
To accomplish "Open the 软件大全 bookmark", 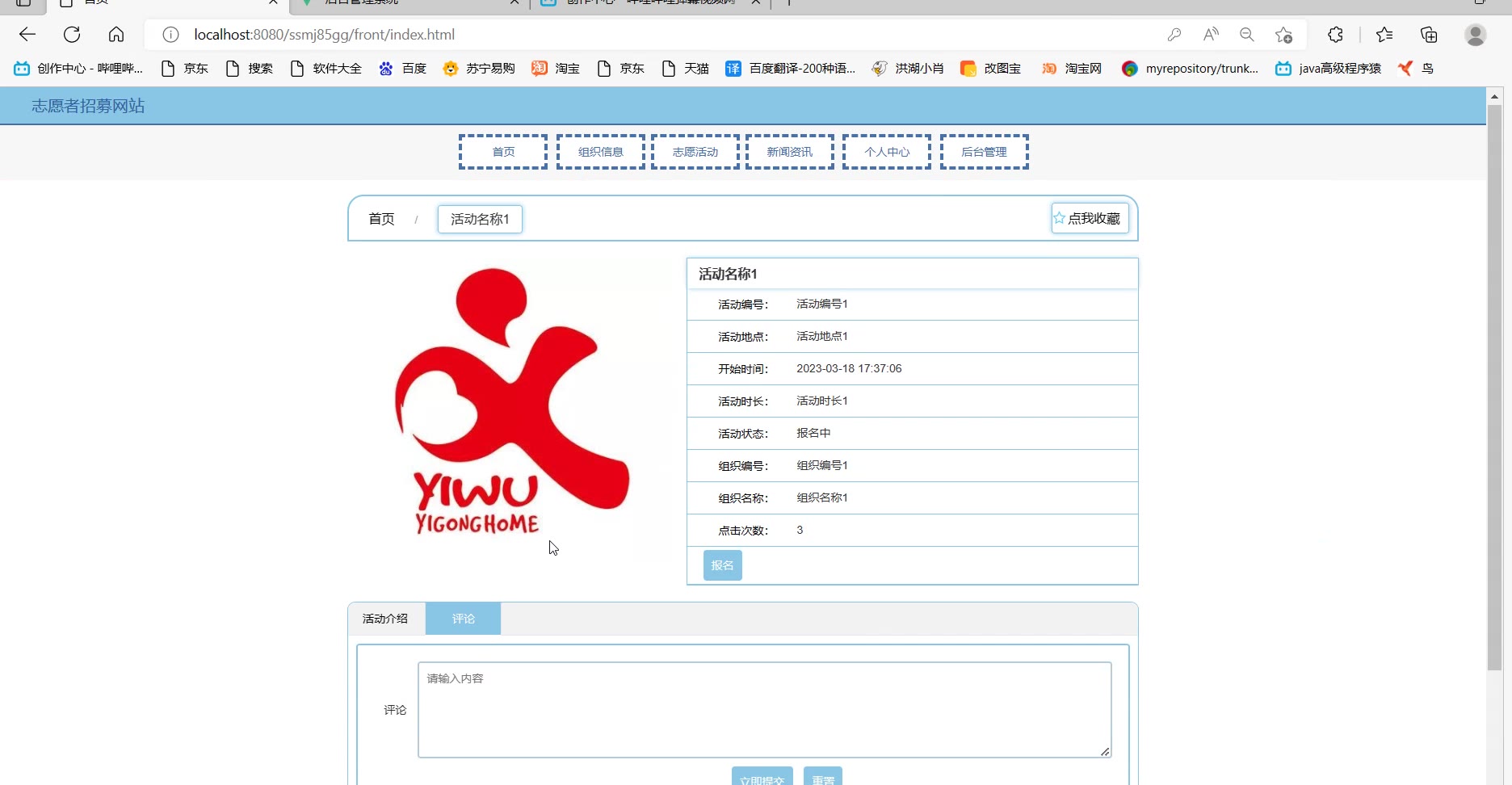I will [325, 69].
